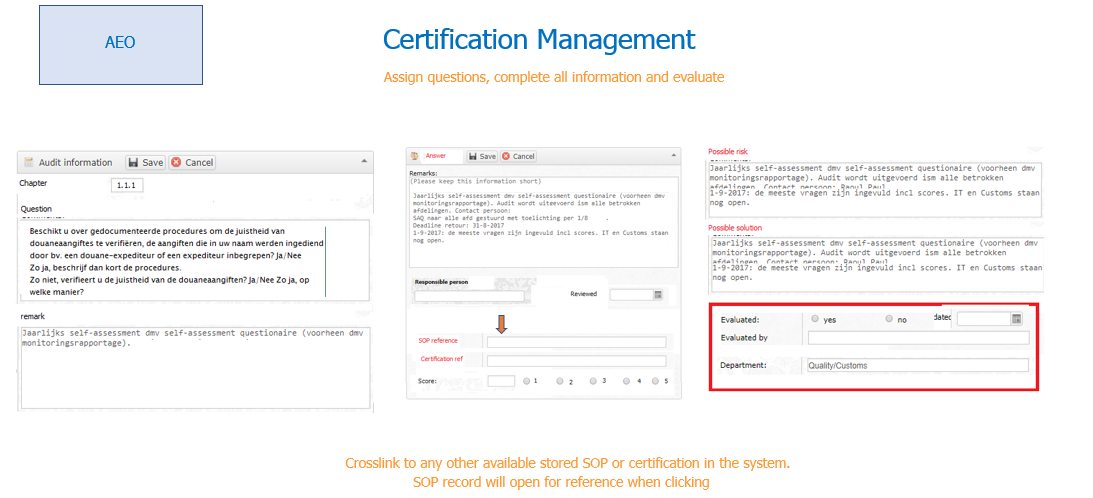This screenshot has height=498, width=1093.
Task: Click the Department field containing Quality/Customs
Action: pos(916,365)
